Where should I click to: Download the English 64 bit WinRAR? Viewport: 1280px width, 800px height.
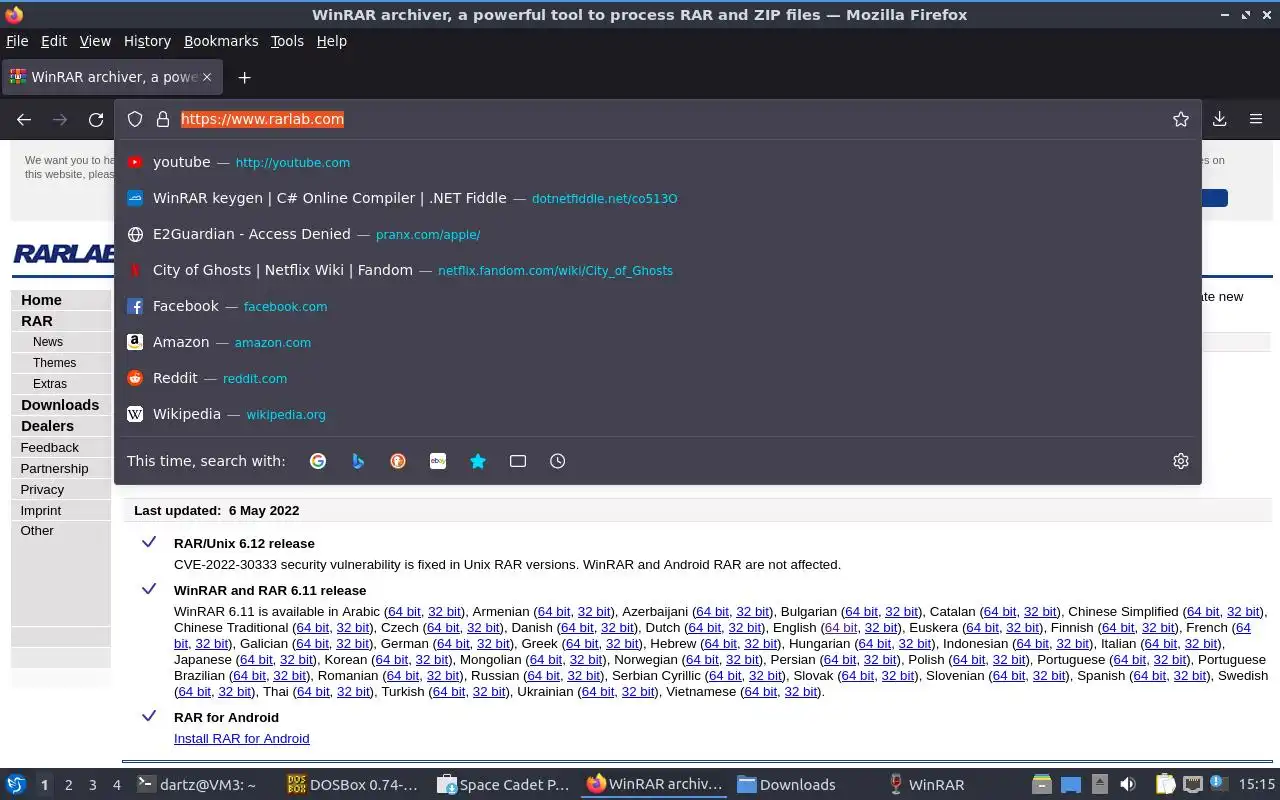(841, 628)
